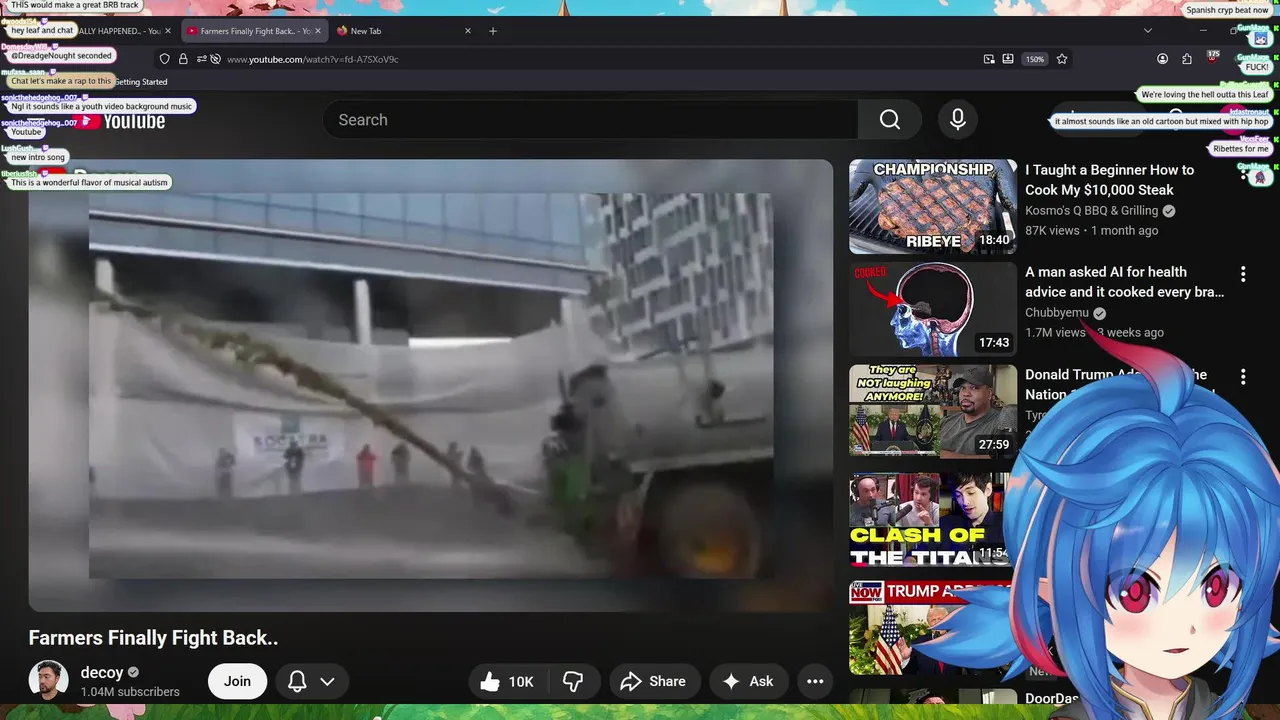The height and width of the screenshot is (720, 1280).
Task: Click the Ask sparkle button
Action: (x=748, y=681)
